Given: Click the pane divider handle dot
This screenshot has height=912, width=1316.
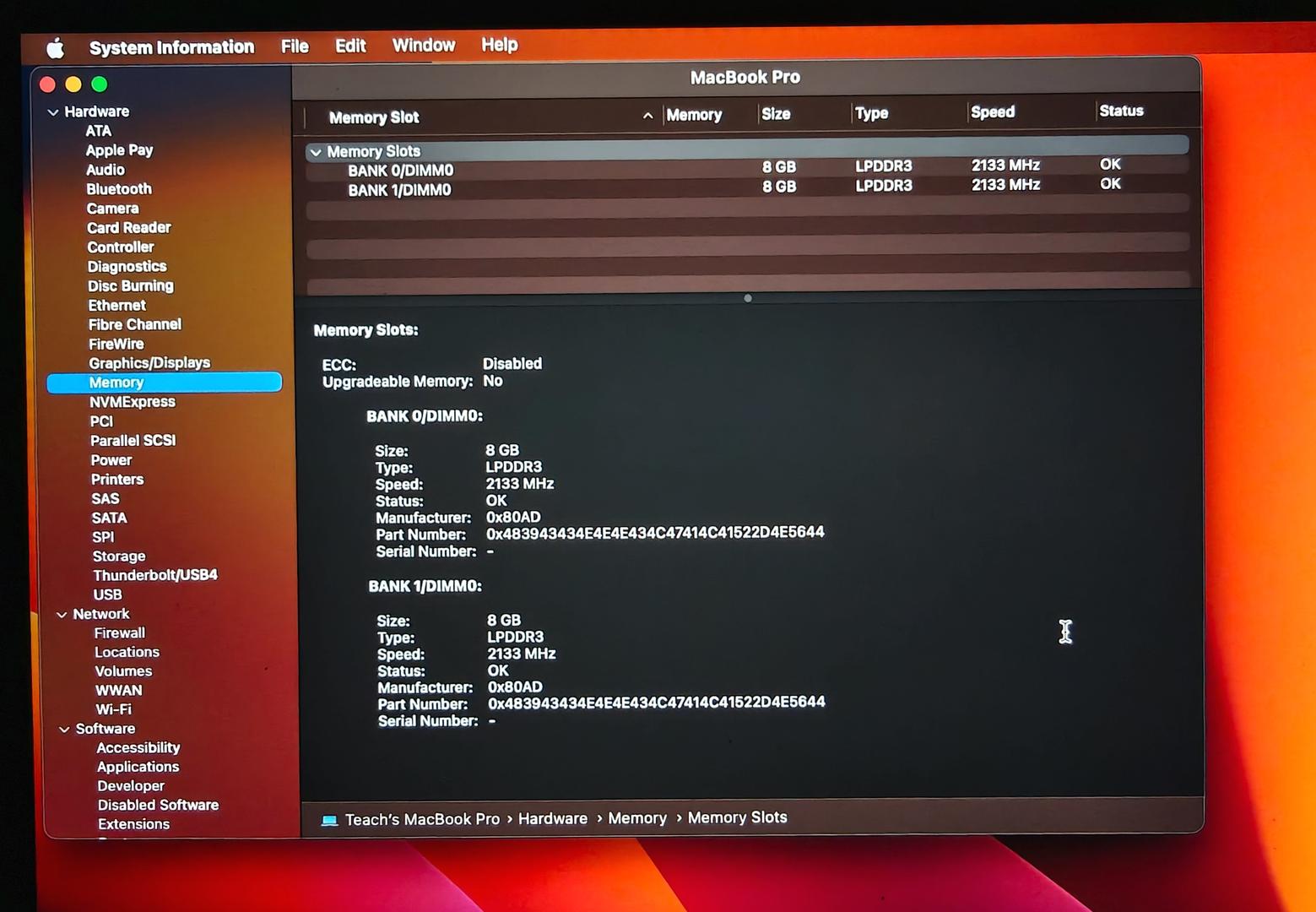Looking at the screenshot, I should tap(748, 298).
